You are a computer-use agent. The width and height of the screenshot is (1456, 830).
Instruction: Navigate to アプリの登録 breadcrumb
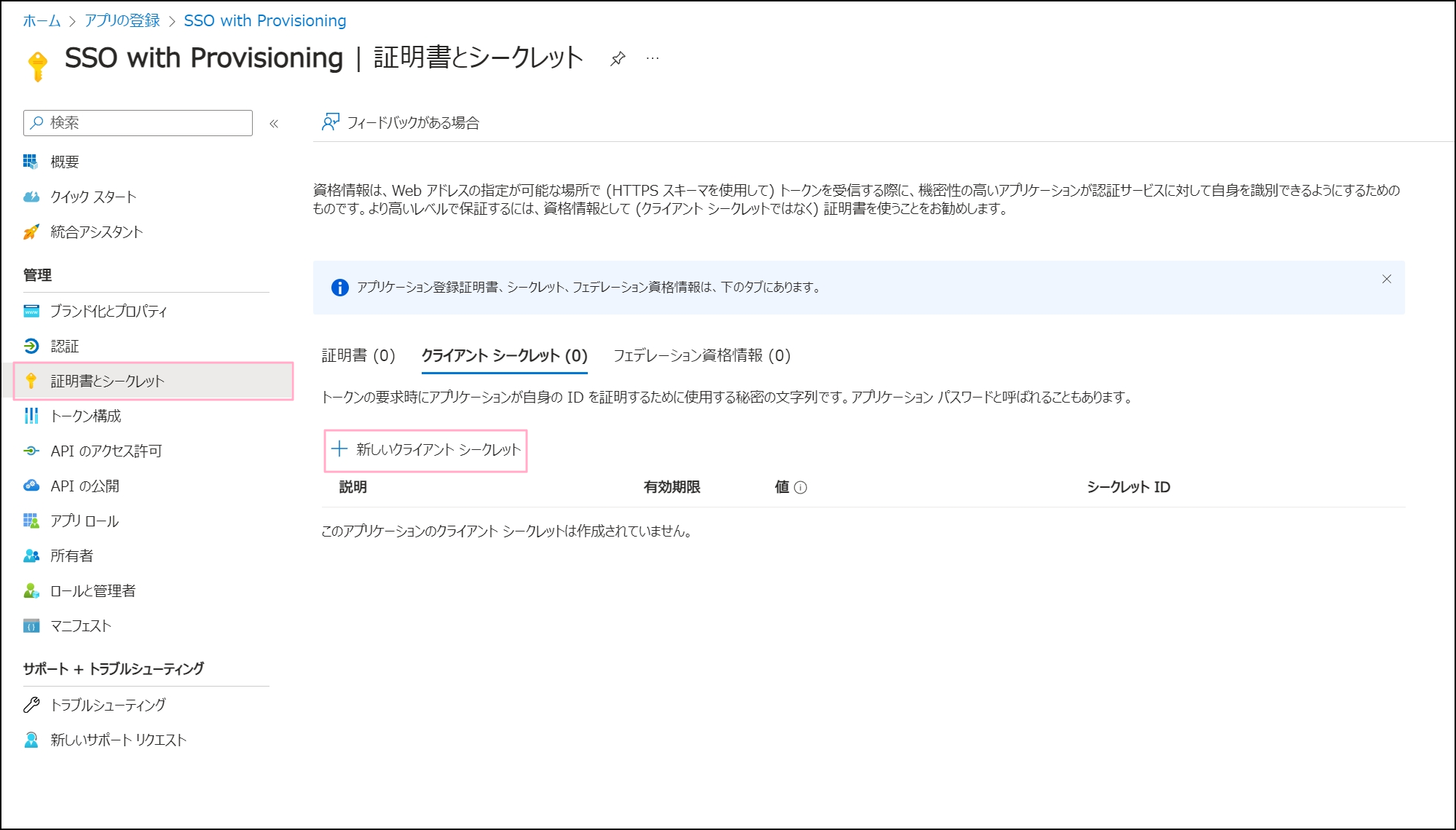point(123,20)
